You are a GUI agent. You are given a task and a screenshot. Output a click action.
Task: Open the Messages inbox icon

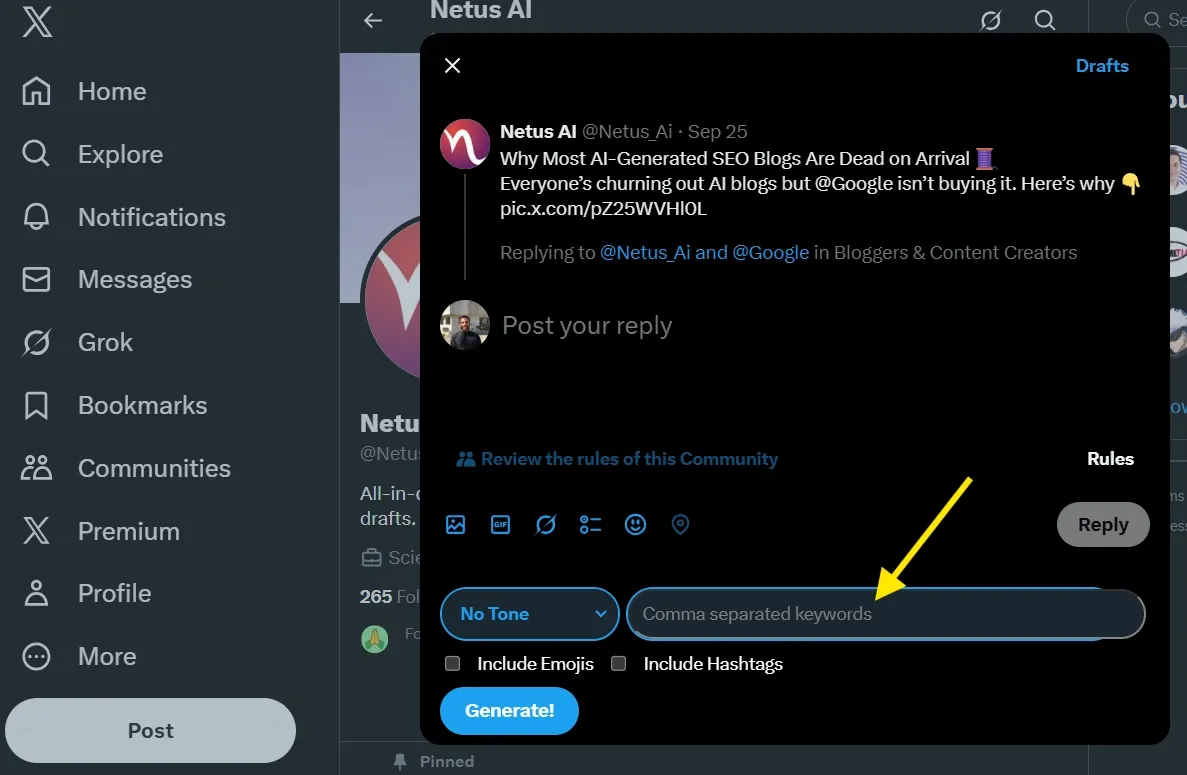tap(134, 280)
